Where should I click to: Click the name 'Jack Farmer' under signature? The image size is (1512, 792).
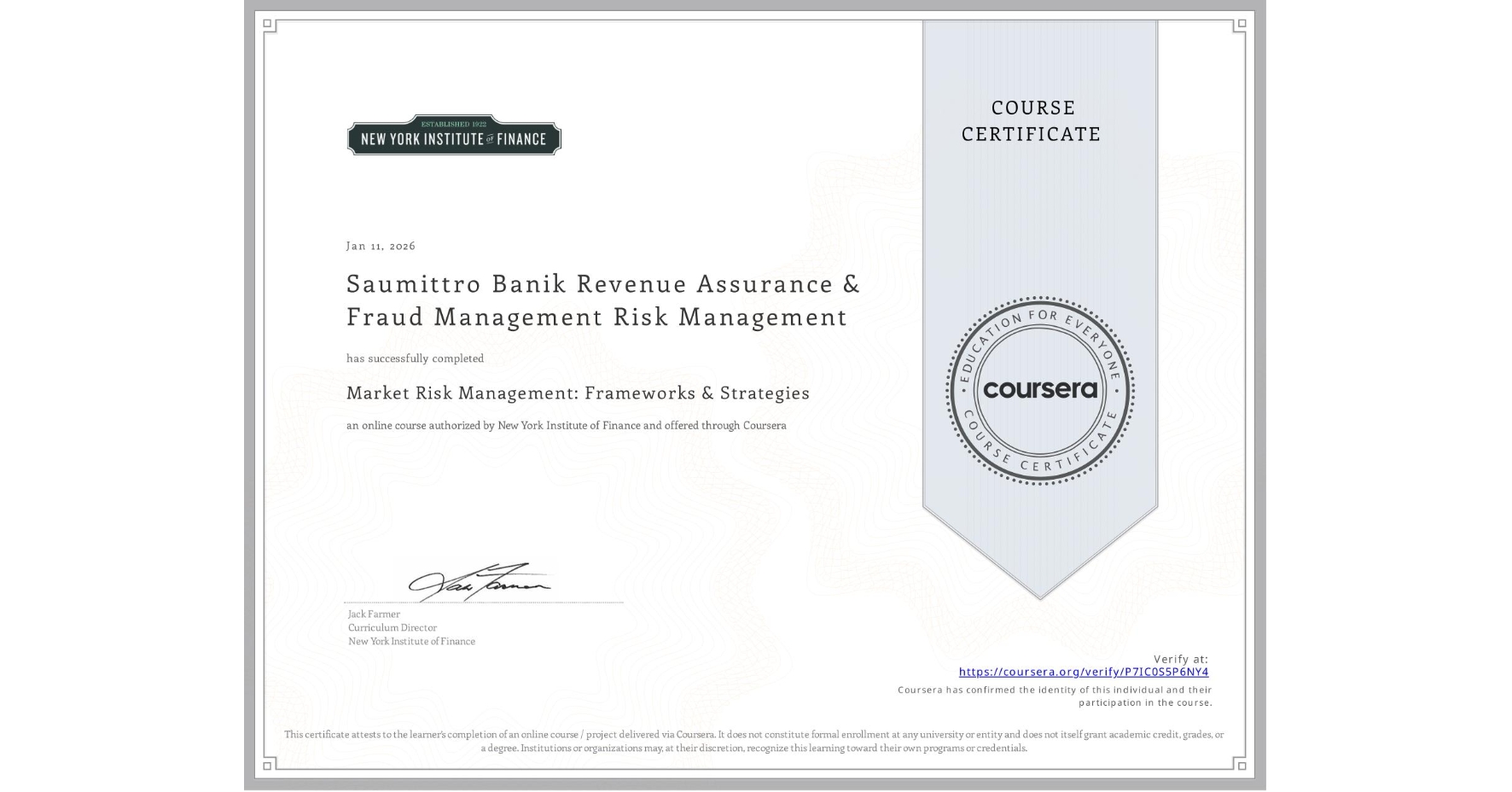click(374, 614)
